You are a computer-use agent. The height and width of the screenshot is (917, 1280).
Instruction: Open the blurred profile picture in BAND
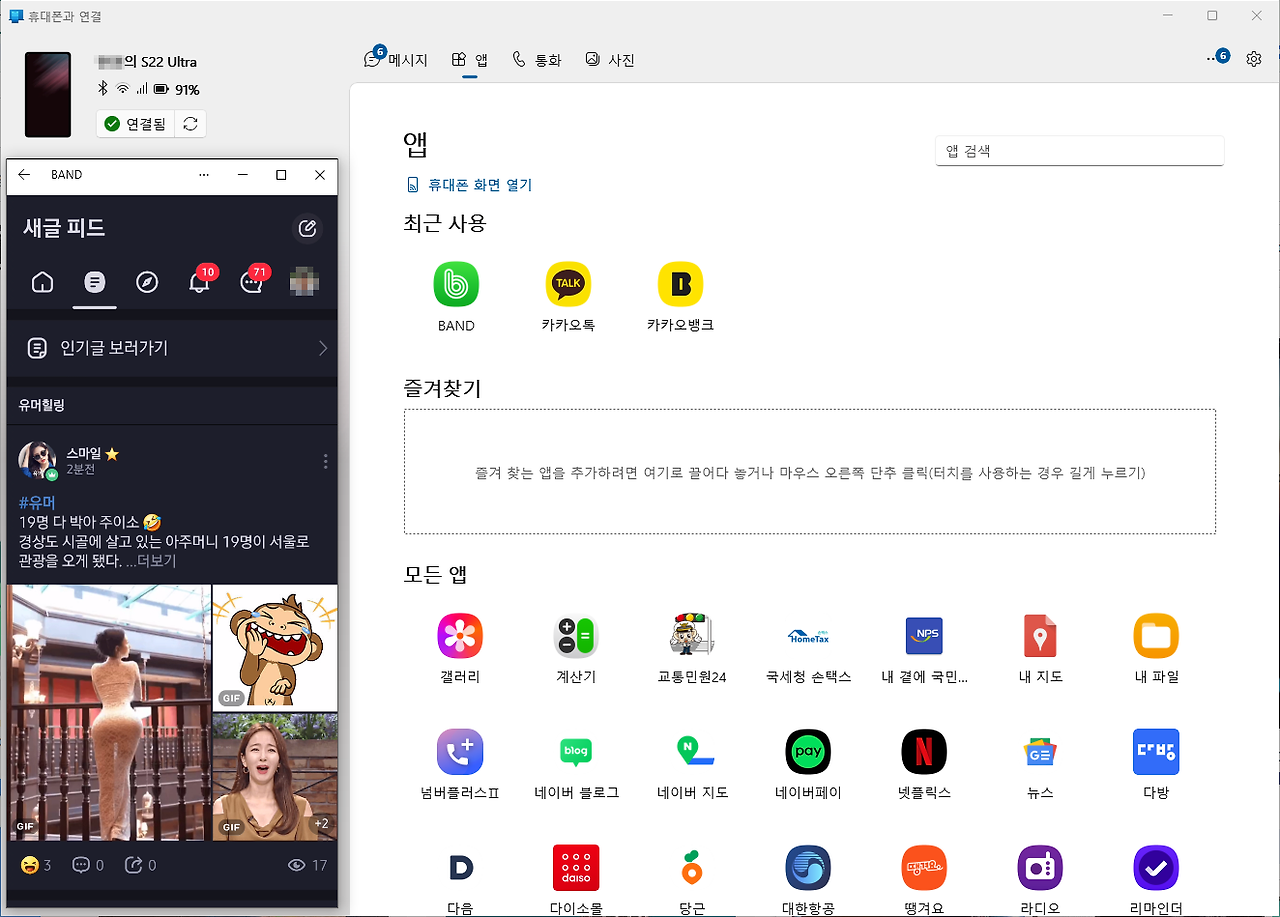pyautogui.click(x=304, y=283)
